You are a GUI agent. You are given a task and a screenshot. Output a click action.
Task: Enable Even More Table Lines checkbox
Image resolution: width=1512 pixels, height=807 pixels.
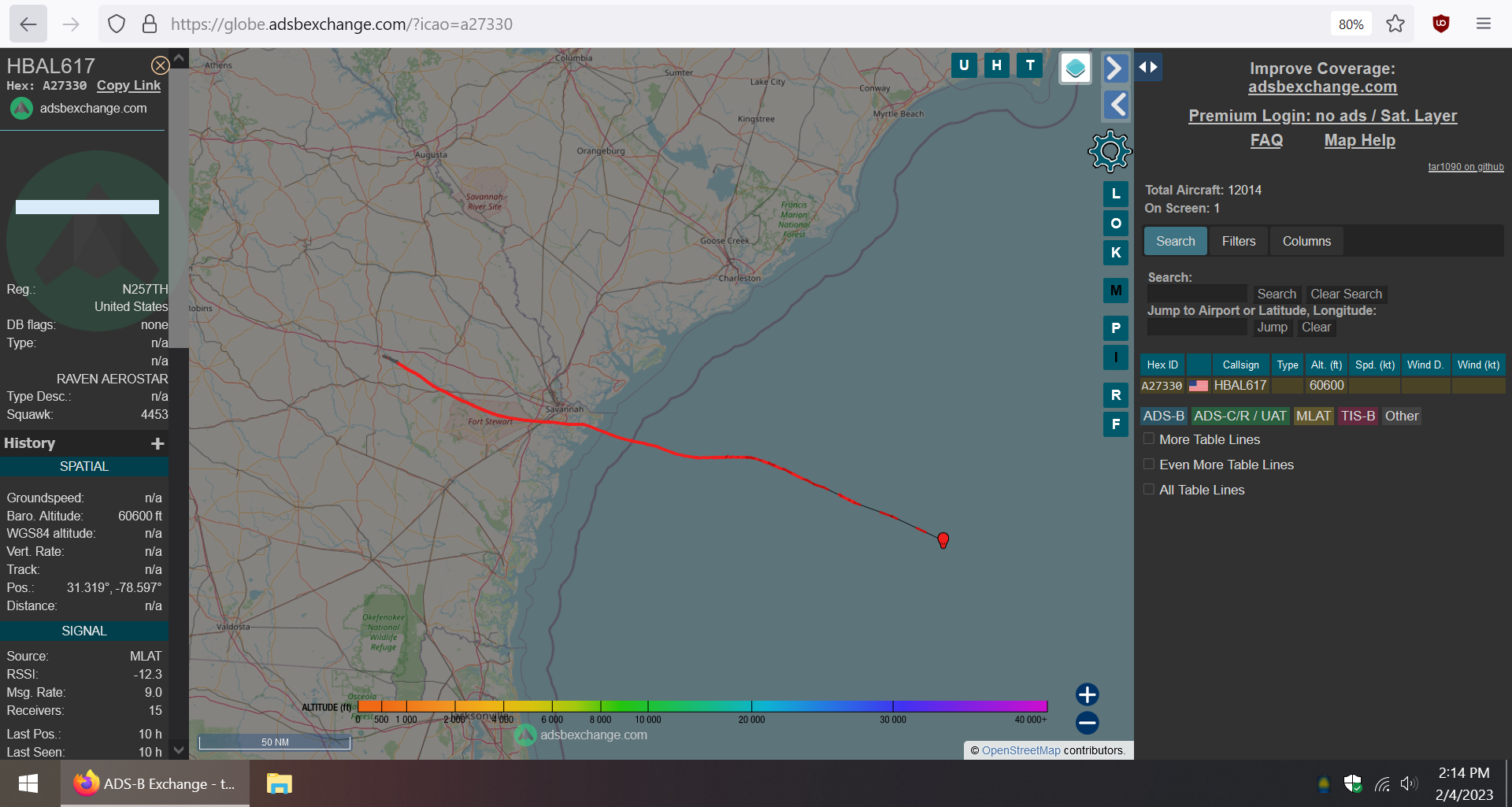tap(1149, 465)
